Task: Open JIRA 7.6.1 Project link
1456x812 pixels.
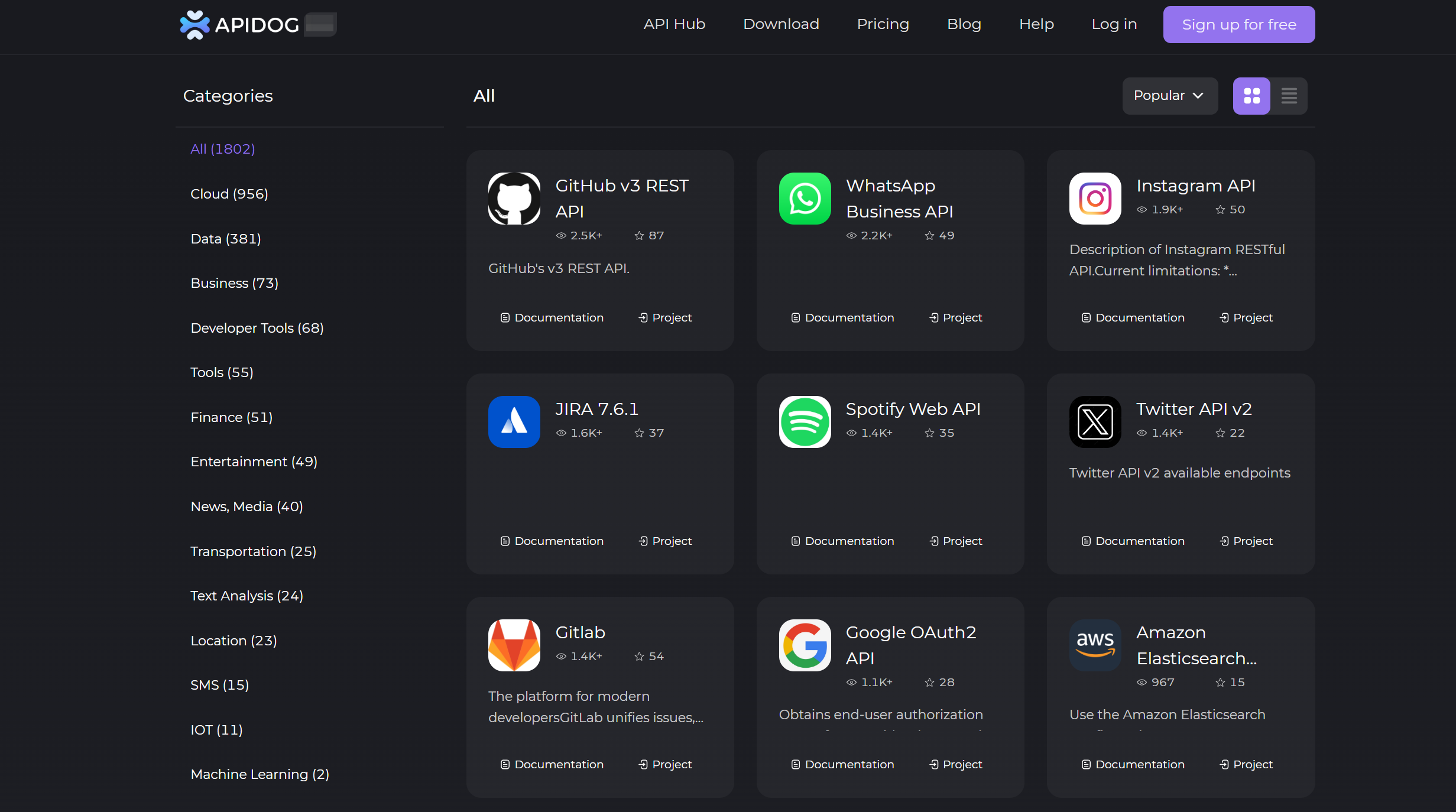Action: [x=664, y=541]
